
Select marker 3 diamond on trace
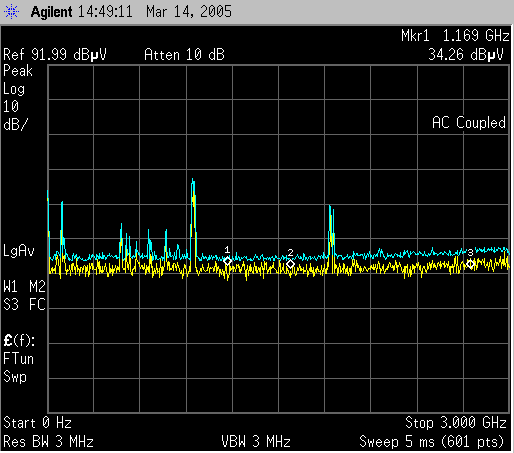tap(470, 264)
